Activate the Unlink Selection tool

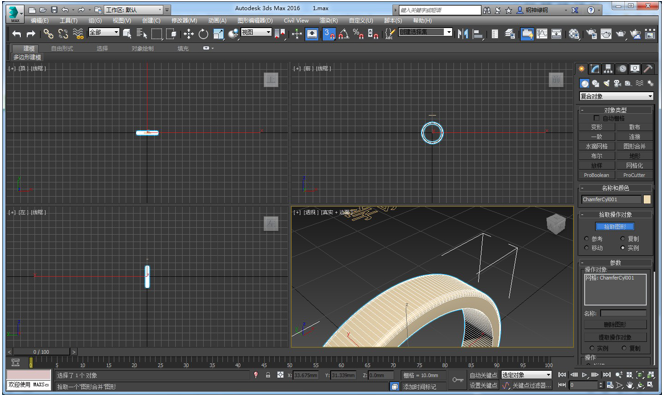tap(63, 34)
